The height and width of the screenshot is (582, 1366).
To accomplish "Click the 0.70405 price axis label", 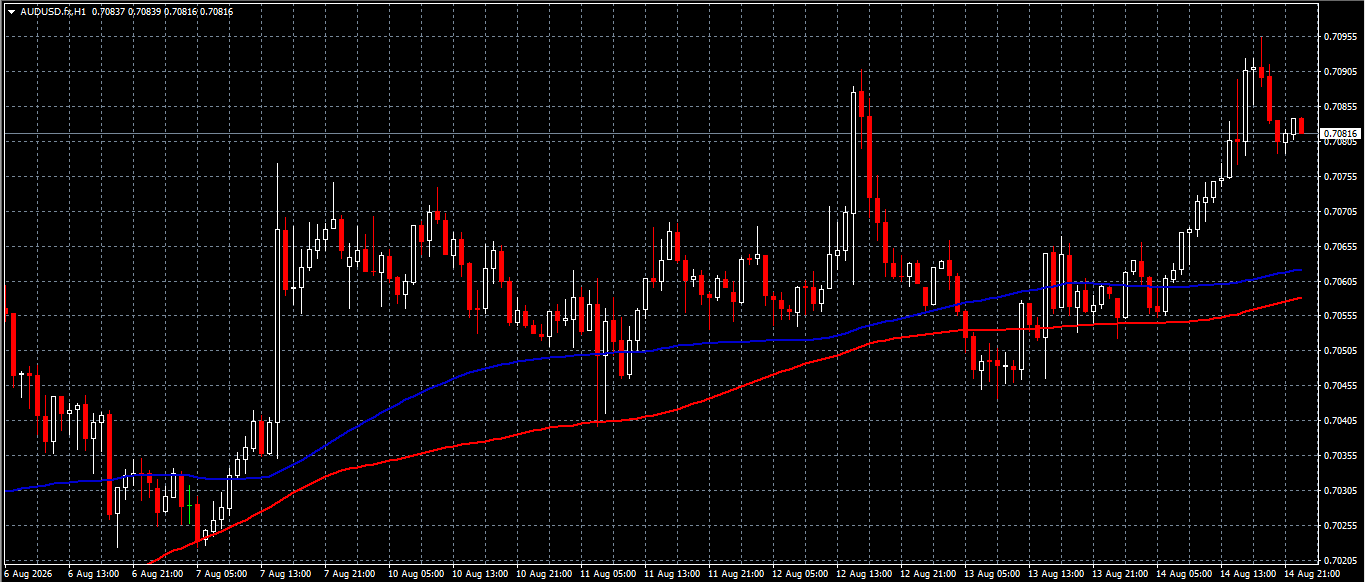I will click(x=1340, y=420).
